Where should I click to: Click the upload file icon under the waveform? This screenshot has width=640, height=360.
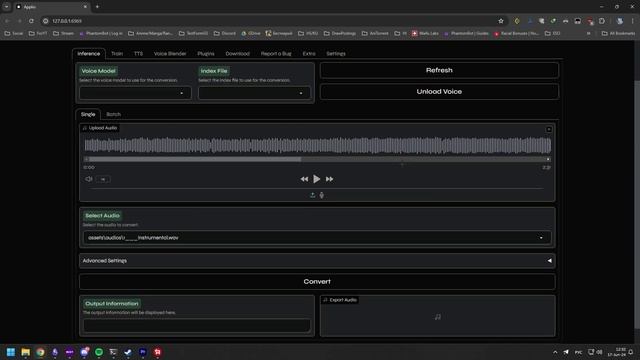coord(312,195)
